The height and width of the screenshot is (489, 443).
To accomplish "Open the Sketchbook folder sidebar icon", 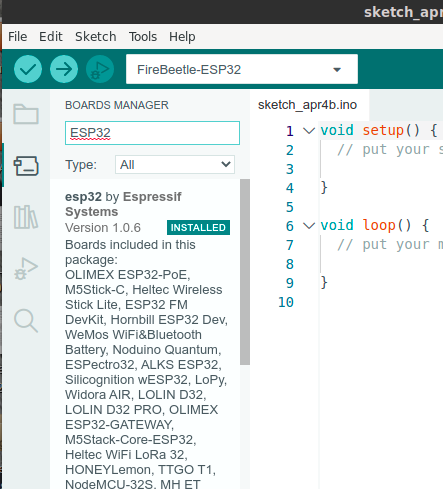I will [x=26, y=114].
